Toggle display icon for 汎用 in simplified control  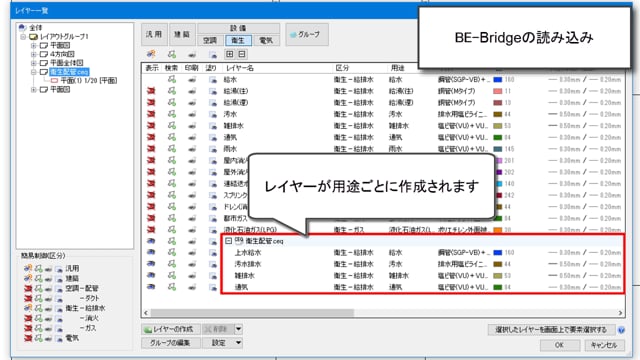(x=28, y=268)
